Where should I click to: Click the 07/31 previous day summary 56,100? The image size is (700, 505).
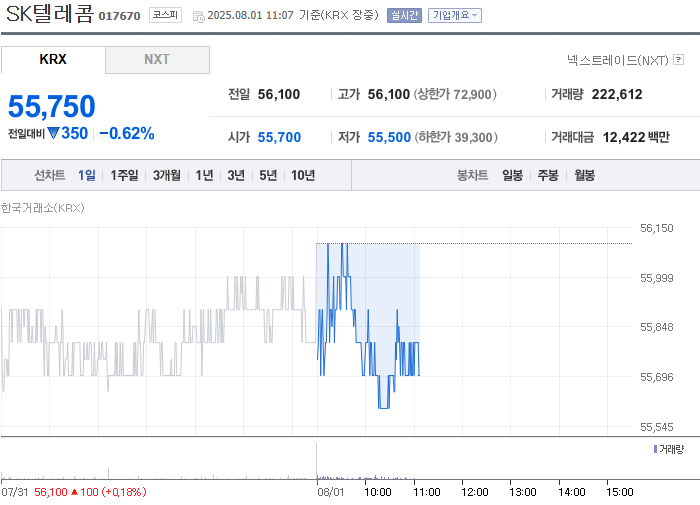(50, 492)
